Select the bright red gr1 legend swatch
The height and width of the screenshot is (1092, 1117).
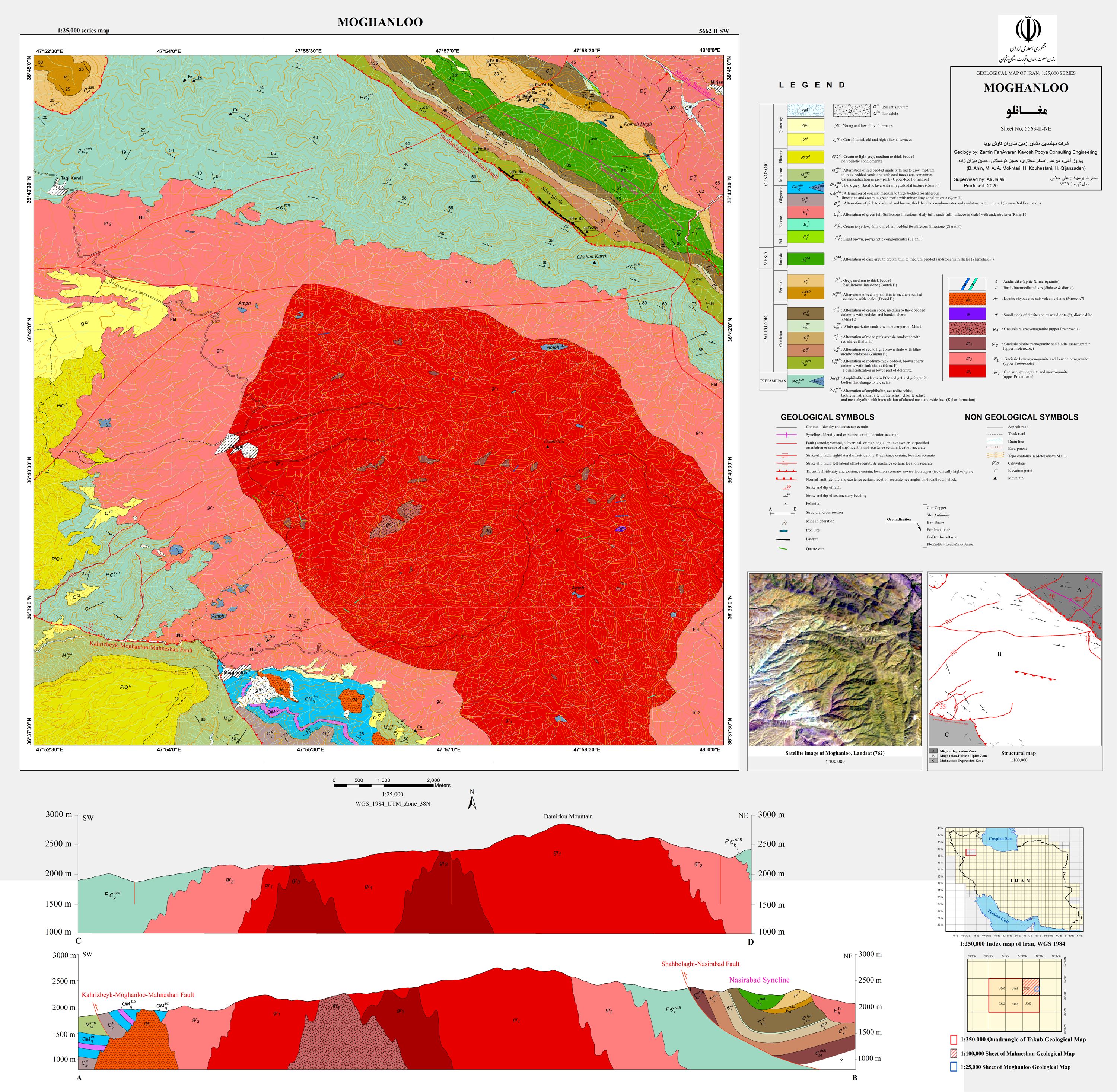coord(967,371)
